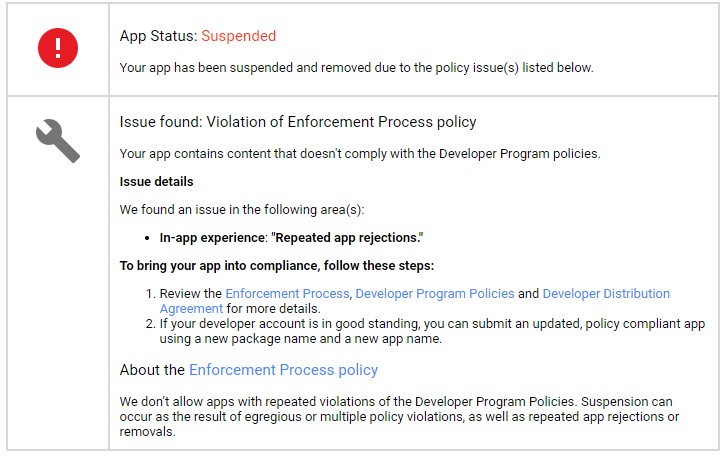Click the App Status label

[158, 36]
